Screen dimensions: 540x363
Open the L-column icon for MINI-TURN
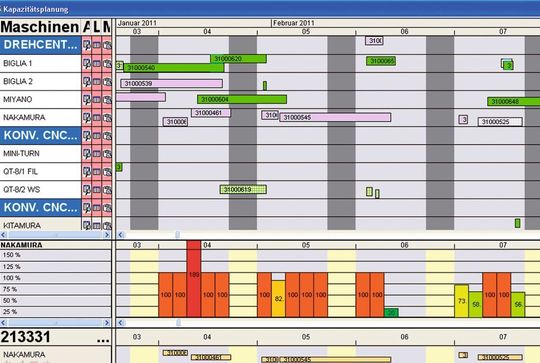pyautogui.click(x=97, y=154)
